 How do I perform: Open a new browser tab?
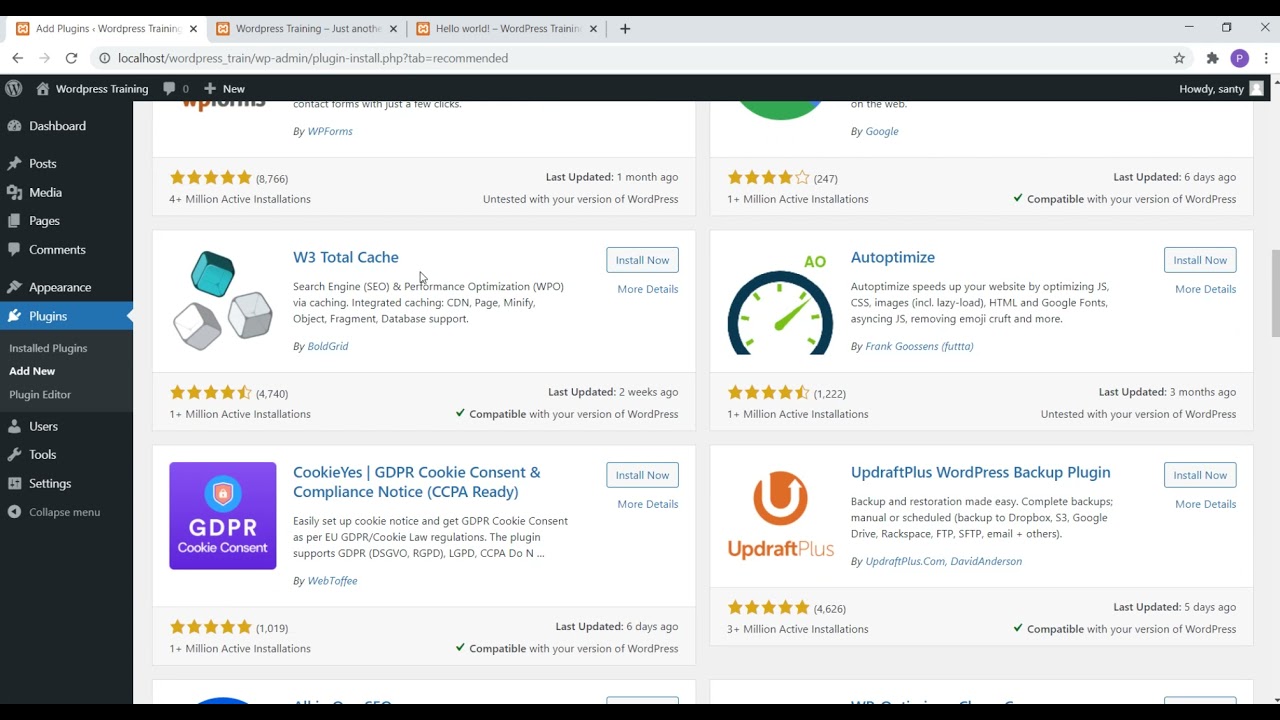point(625,29)
